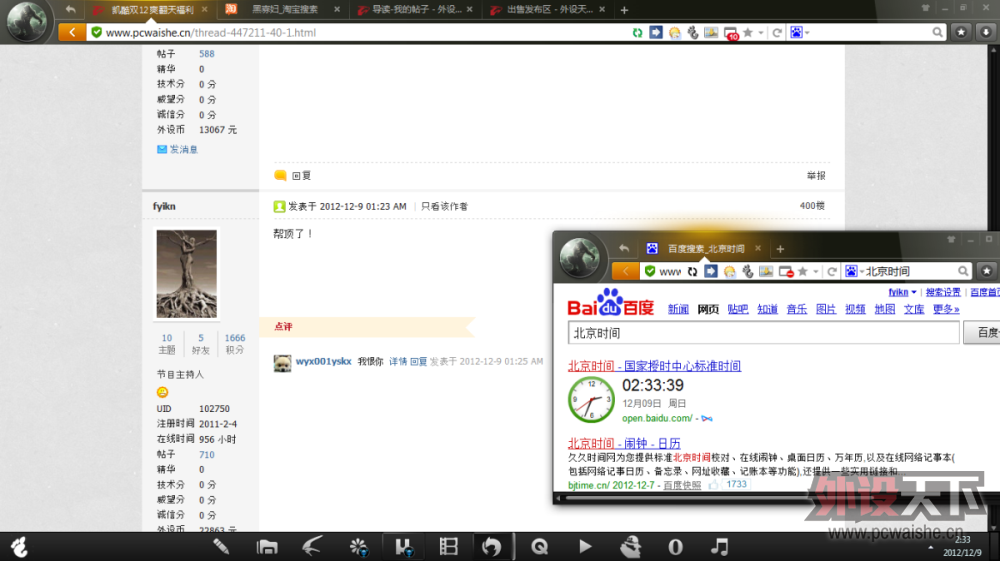
Task: Click the undo arrow icon left of the main tabs
Action: 70,10
